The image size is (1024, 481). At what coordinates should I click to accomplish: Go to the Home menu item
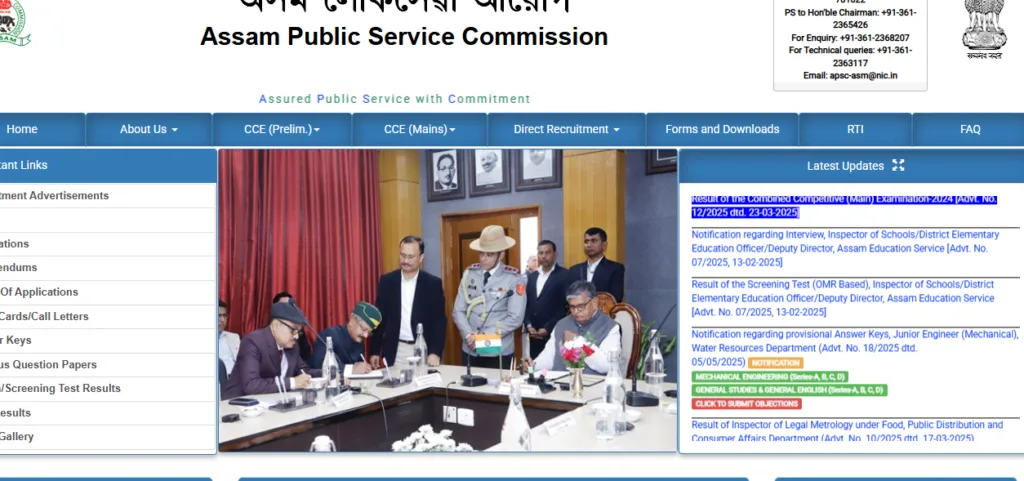pos(22,129)
